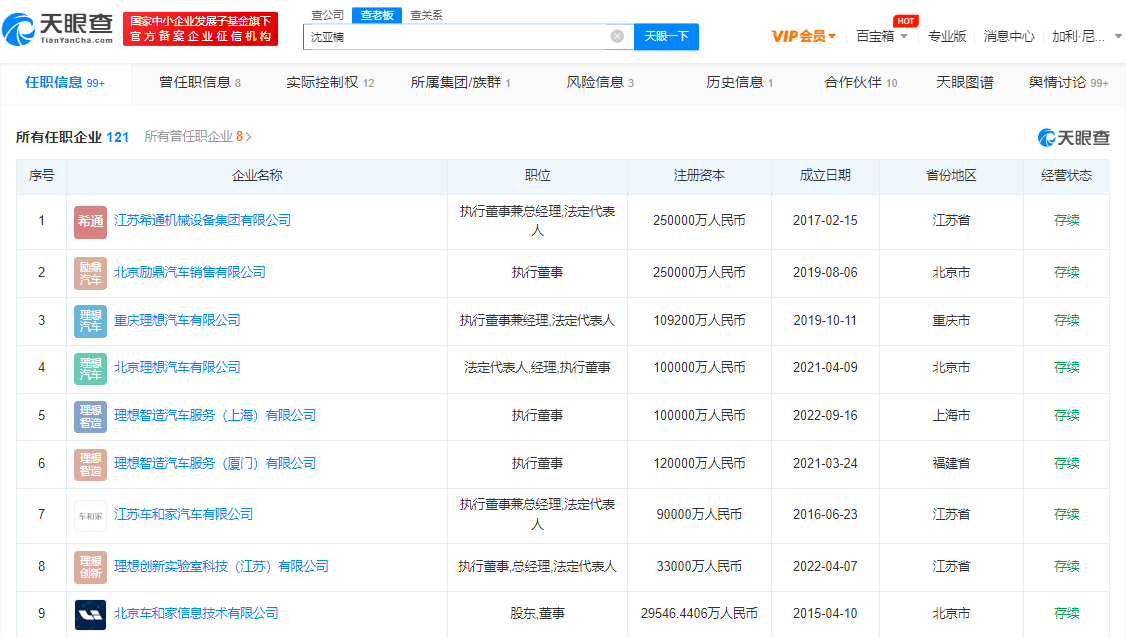The height and width of the screenshot is (638, 1126).
Task: Clear the search box with X icon
Action: pos(617,36)
